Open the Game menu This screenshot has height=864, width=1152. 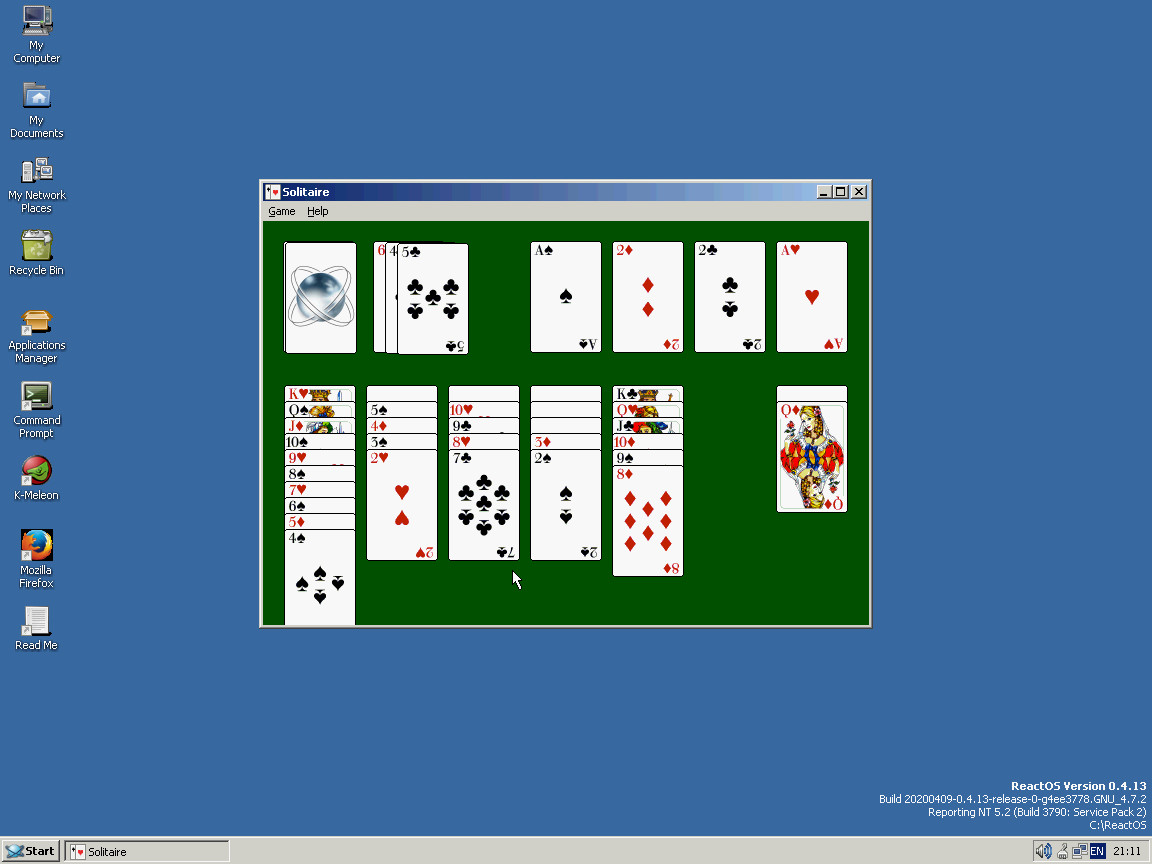click(x=282, y=212)
